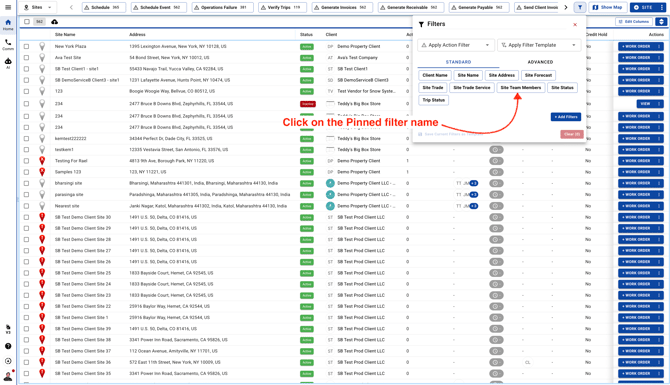The width and height of the screenshot is (670, 385).
Task: Check the bharsingi site row checkbox
Action: point(26,183)
